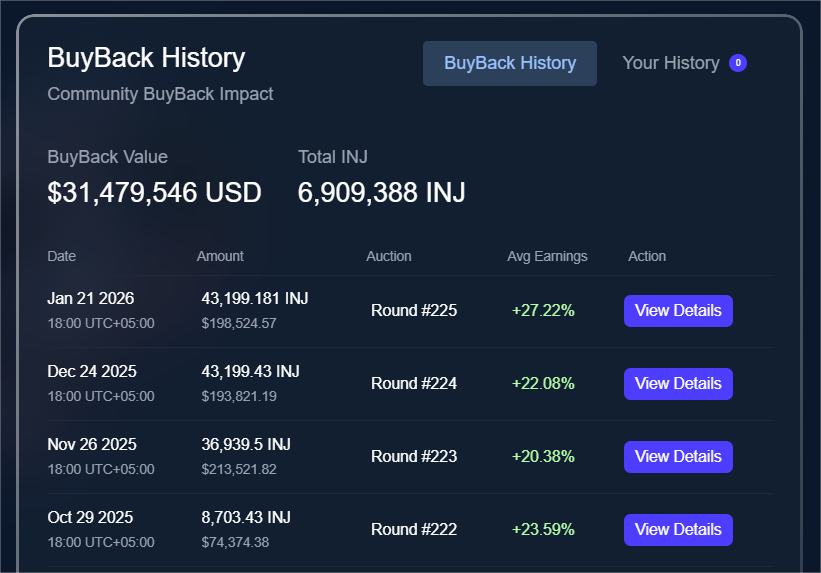This screenshot has width=821, height=573.
Task: Click the Auction column header
Action: coord(389,256)
